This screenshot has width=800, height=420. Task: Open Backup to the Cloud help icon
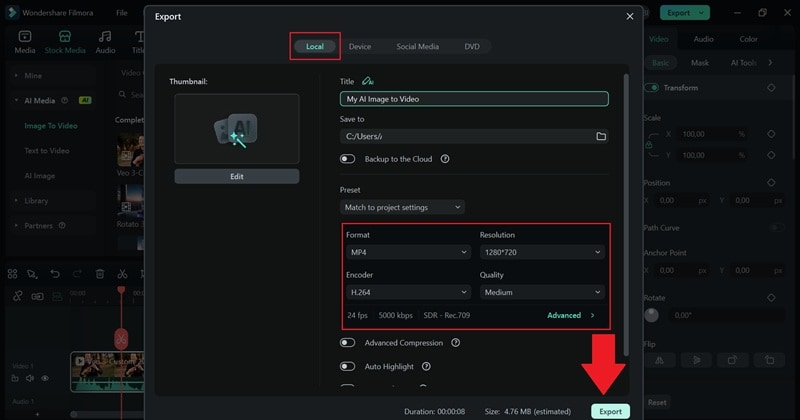445,159
